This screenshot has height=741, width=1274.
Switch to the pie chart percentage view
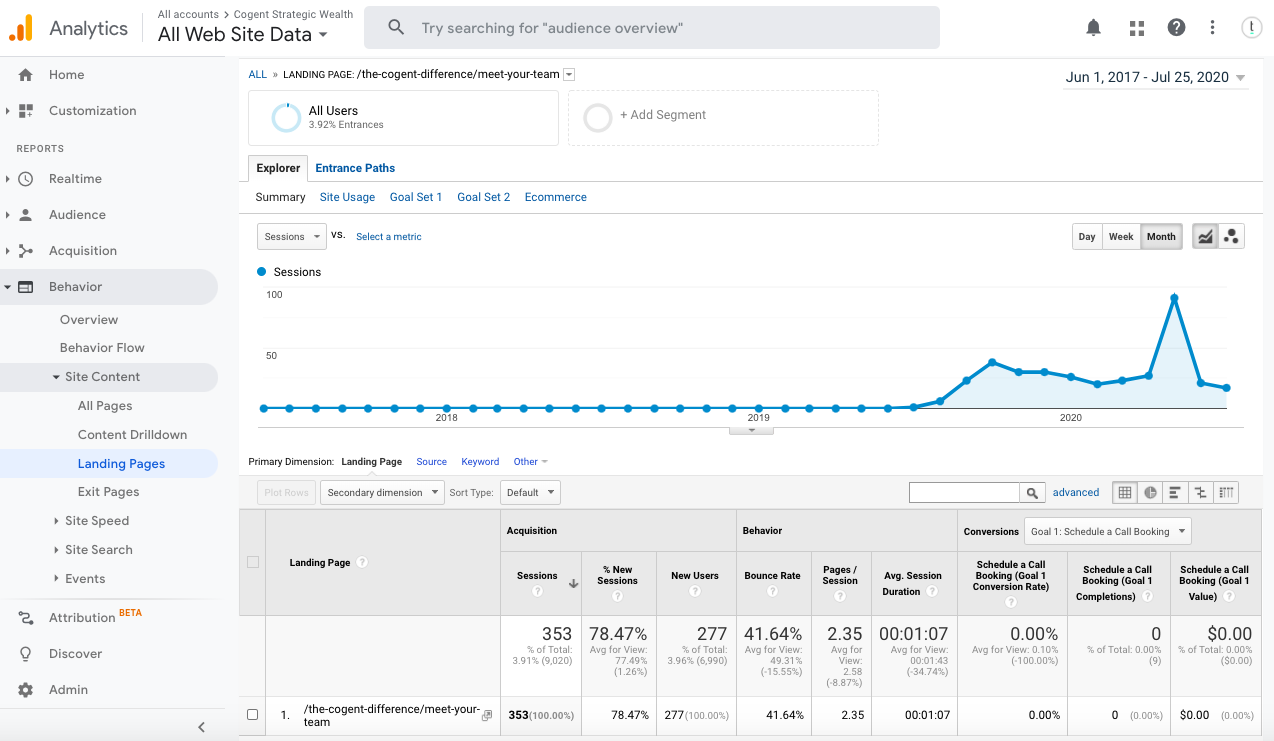(1151, 492)
